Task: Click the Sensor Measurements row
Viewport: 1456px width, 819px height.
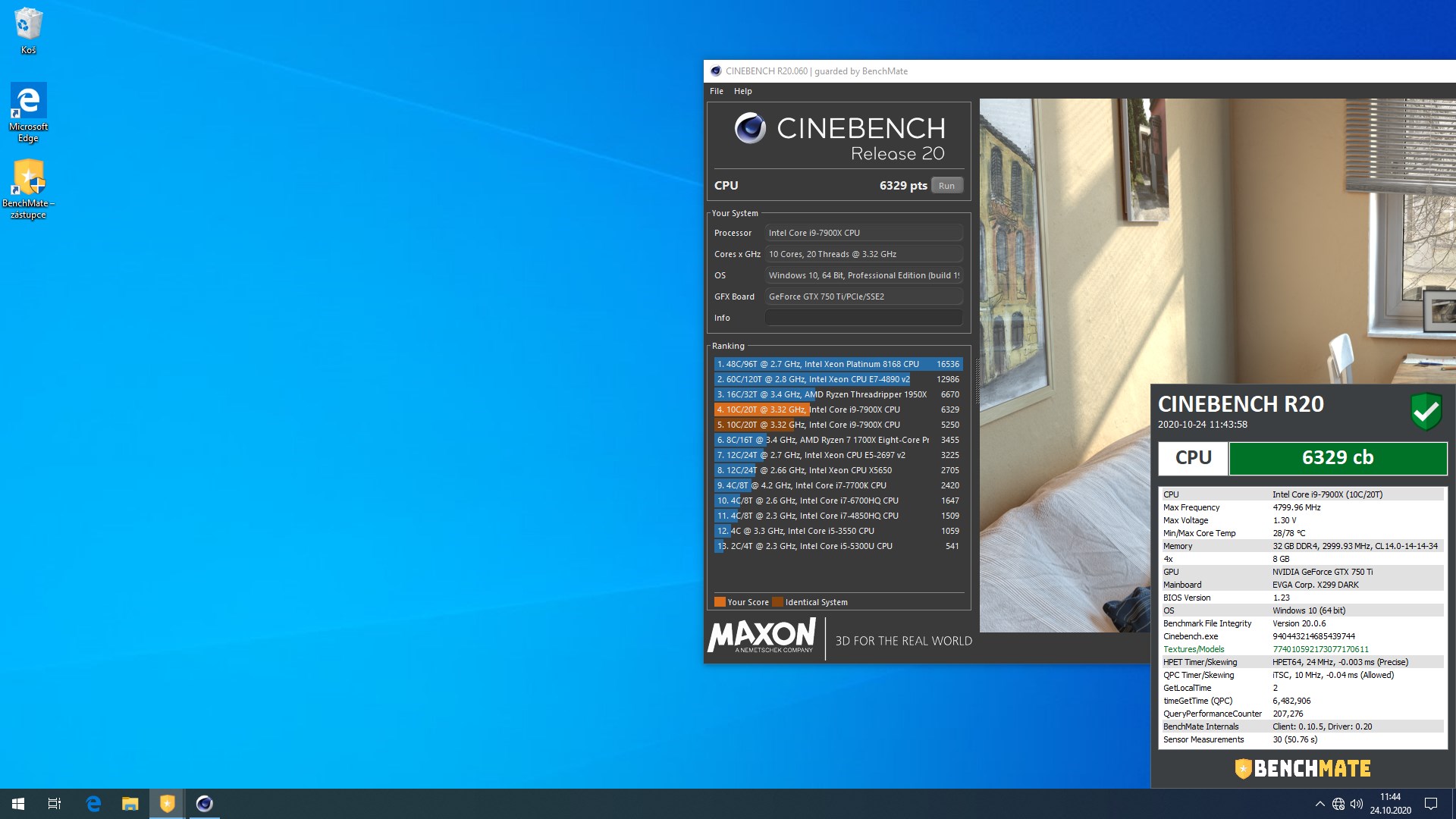Action: 1301,739
